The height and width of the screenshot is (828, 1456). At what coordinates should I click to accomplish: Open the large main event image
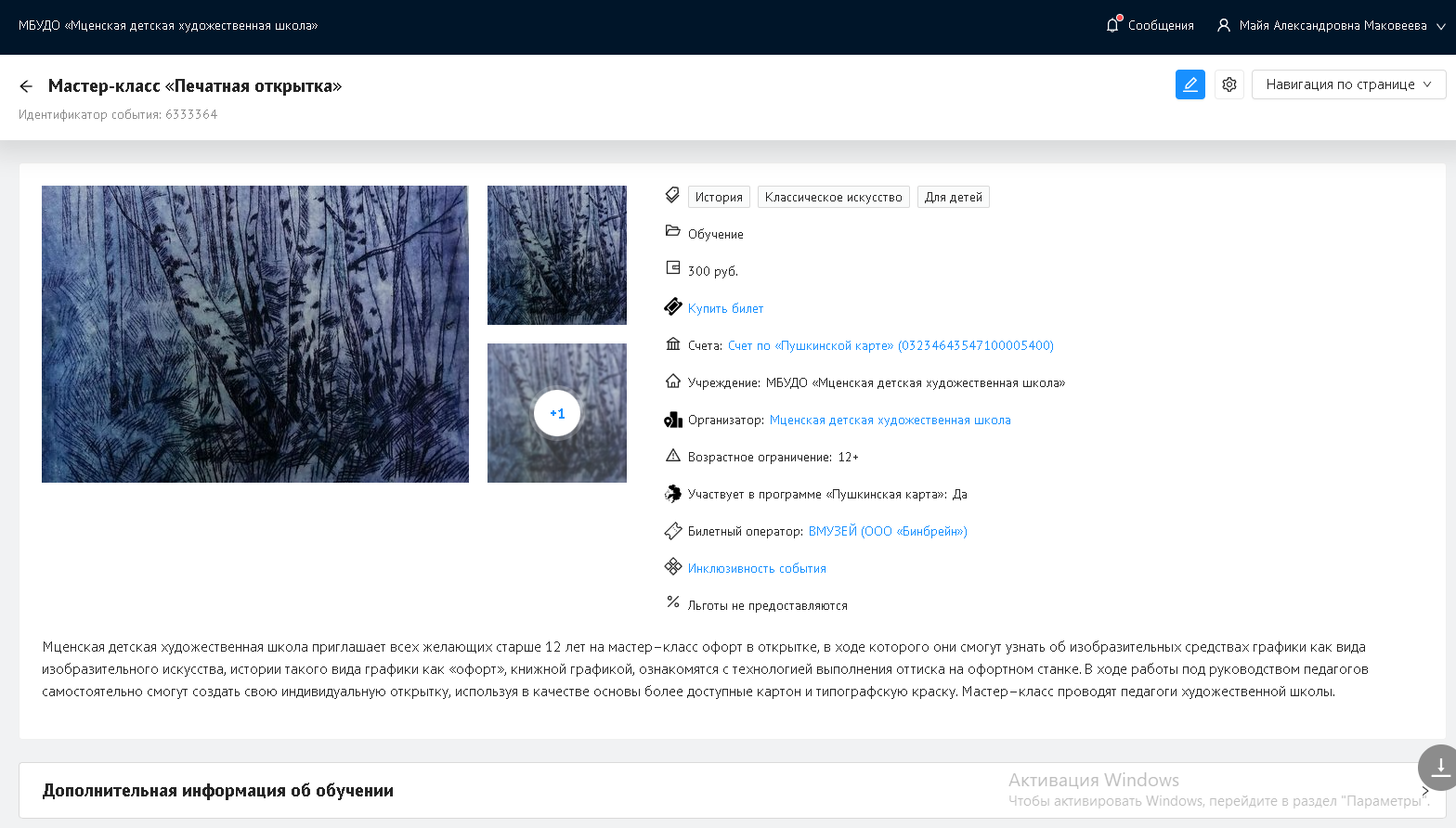pyautogui.click(x=255, y=334)
